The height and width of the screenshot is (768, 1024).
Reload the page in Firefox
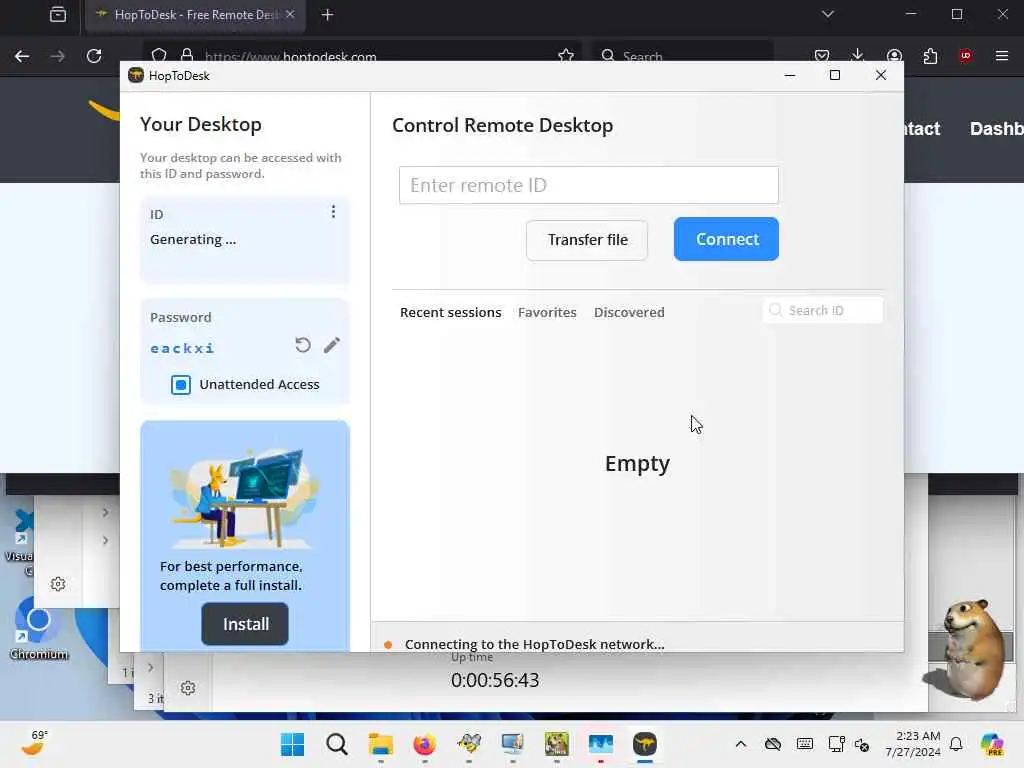(94, 56)
